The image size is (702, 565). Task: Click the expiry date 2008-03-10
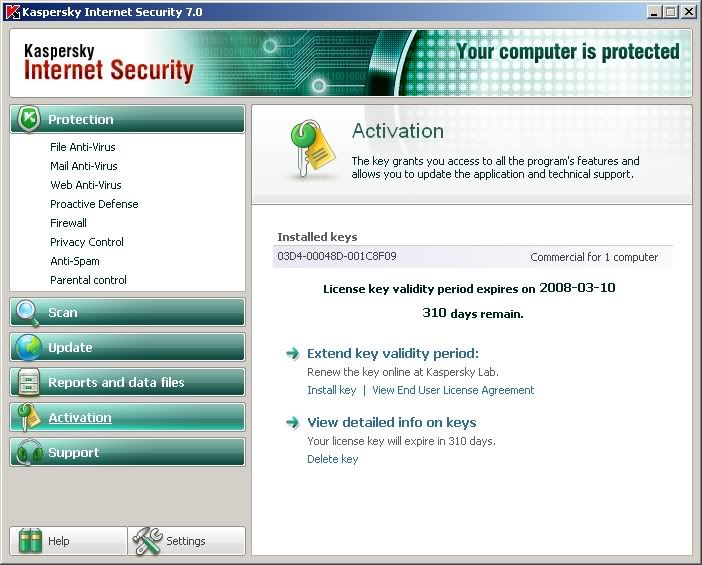point(577,288)
